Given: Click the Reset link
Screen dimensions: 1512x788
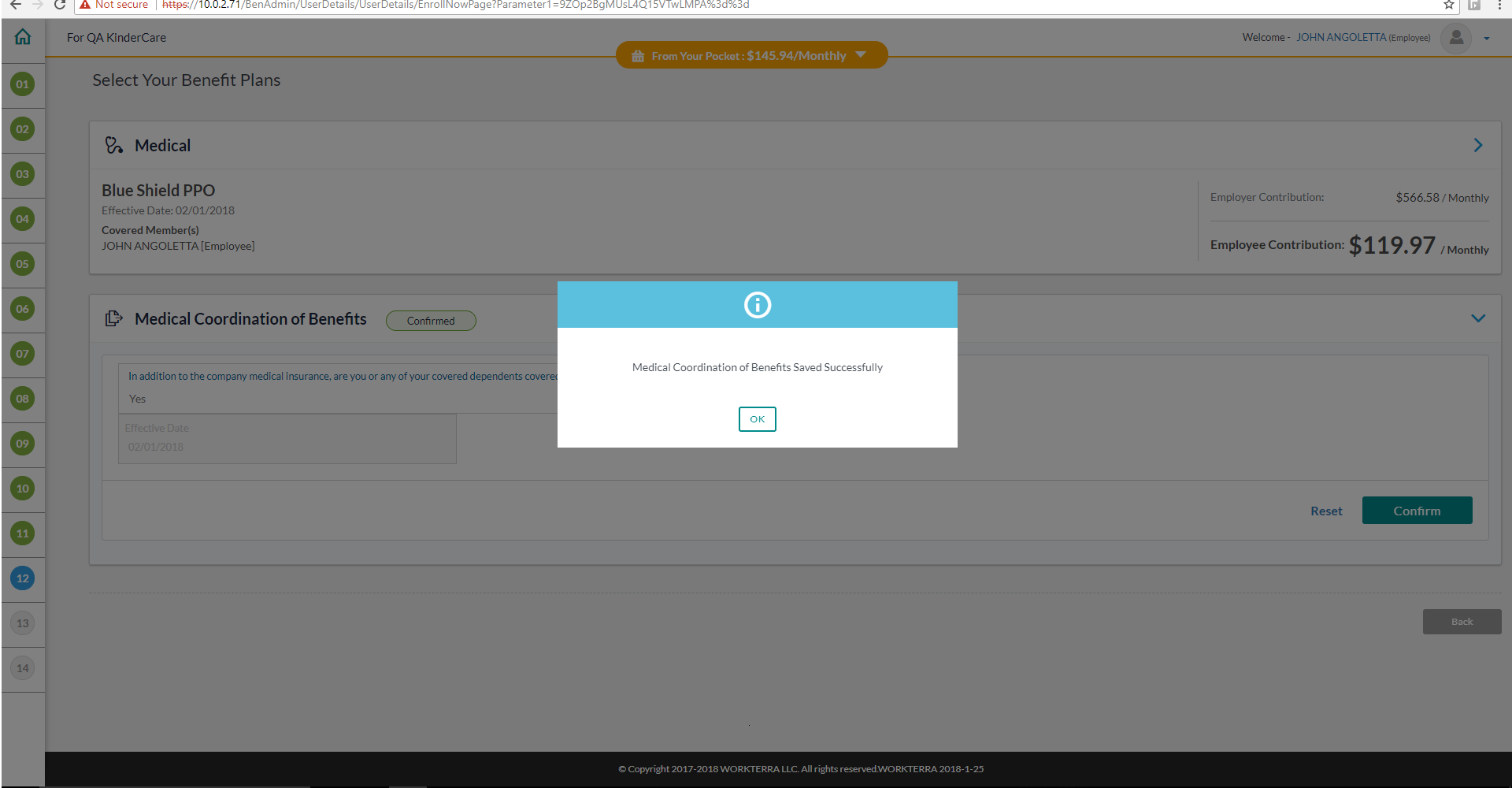Looking at the screenshot, I should pyautogui.click(x=1326, y=511).
